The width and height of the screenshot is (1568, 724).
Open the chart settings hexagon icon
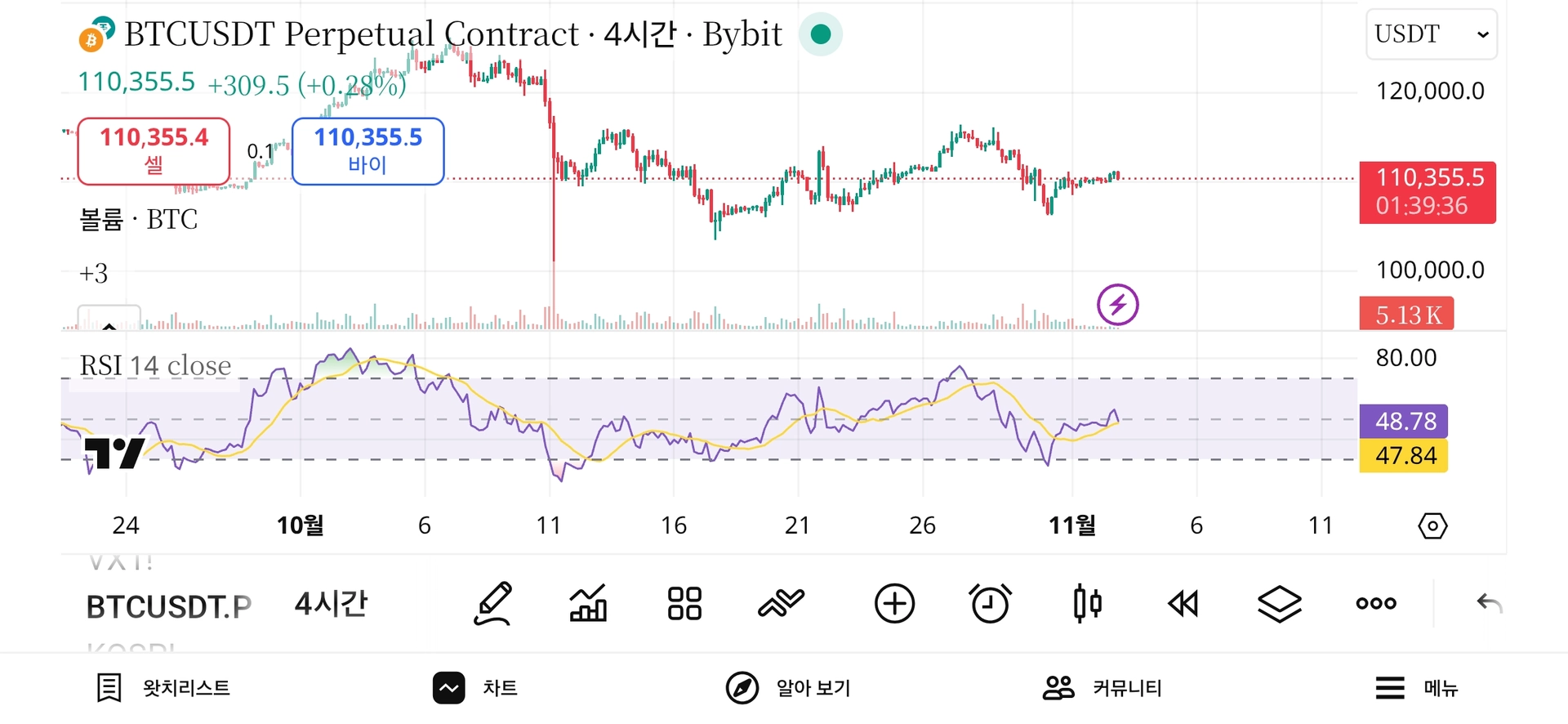[1432, 525]
